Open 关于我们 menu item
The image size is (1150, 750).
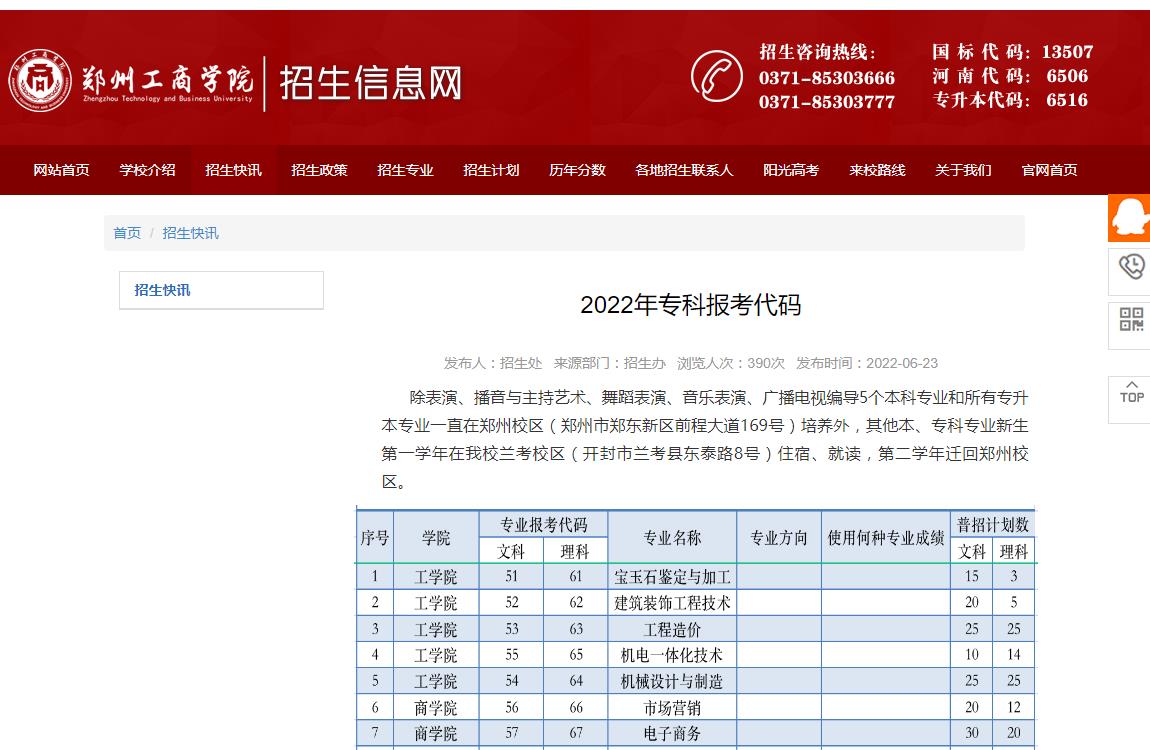pyautogui.click(x=963, y=170)
